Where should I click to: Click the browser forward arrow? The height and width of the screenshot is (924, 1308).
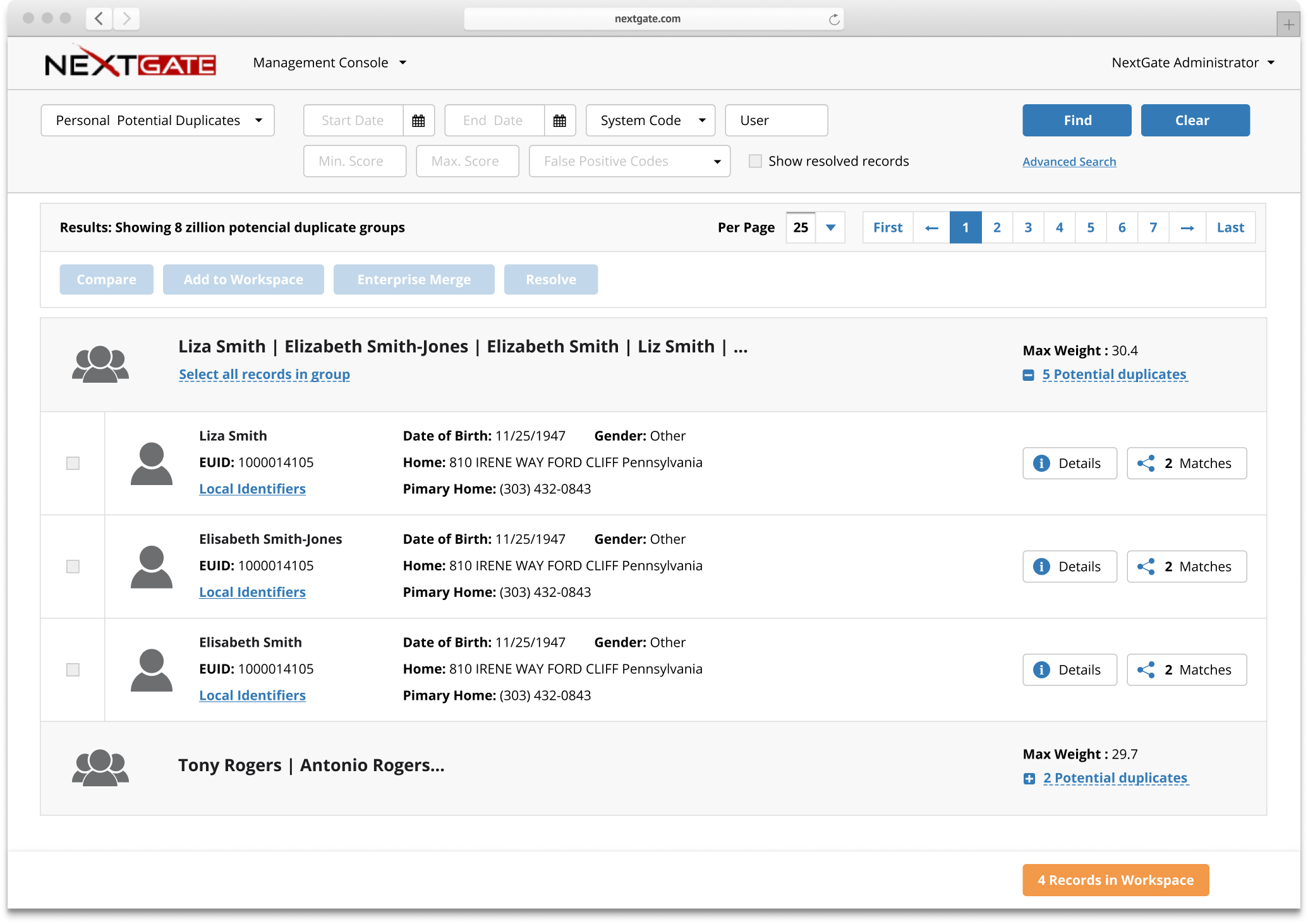pyautogui.click(x=126, y=18)
